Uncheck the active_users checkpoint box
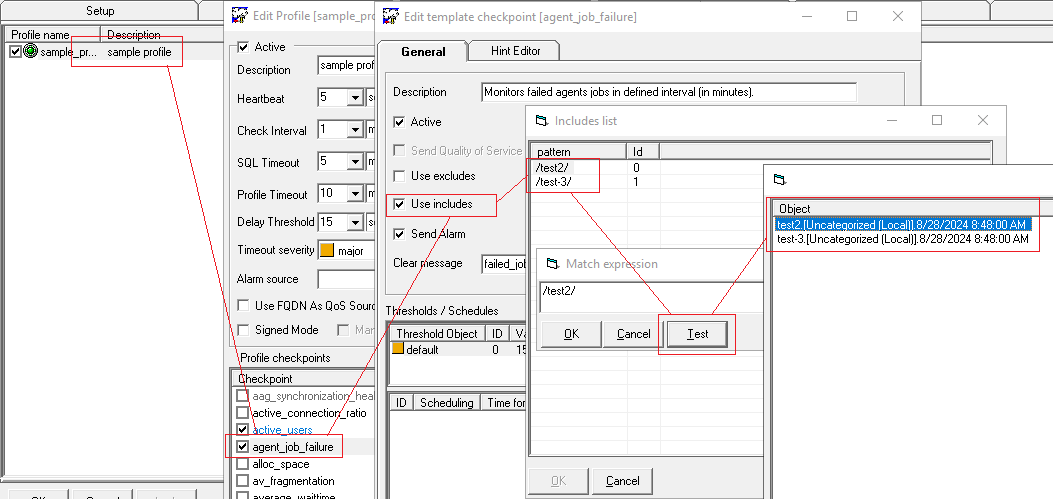Image resolution: width=1053 pixels, height=500 pixels. [243, 430]
